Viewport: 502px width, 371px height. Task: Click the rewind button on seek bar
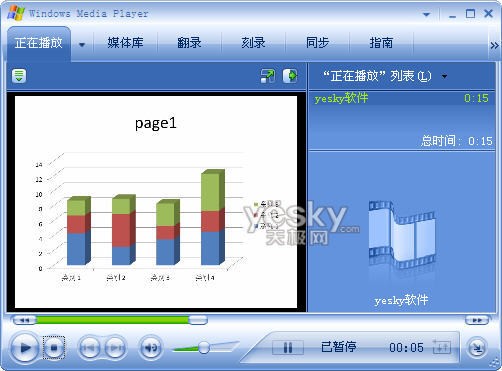pyautogui.click(x=24, y=320)
